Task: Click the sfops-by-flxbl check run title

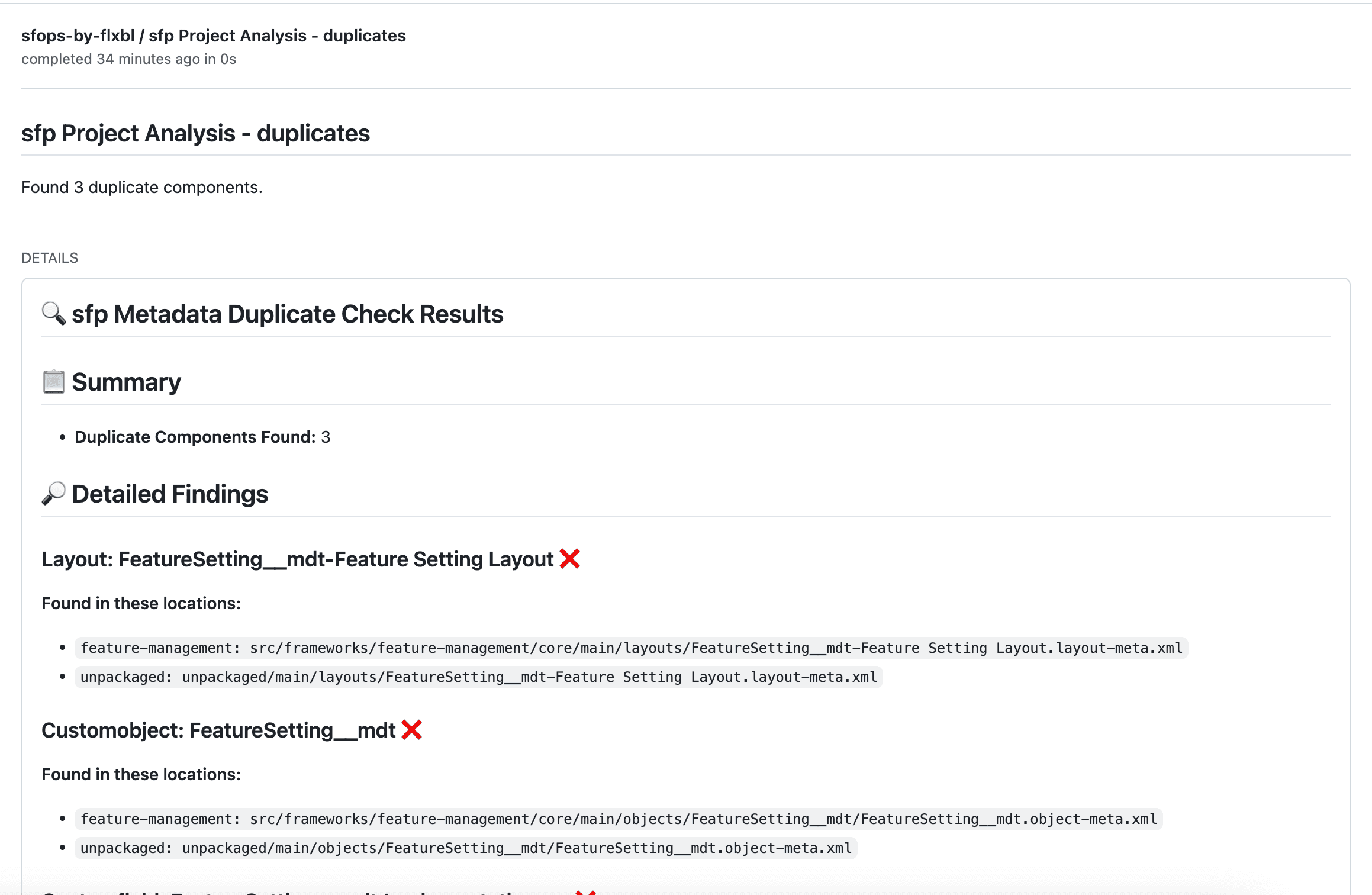Action: 214,36
